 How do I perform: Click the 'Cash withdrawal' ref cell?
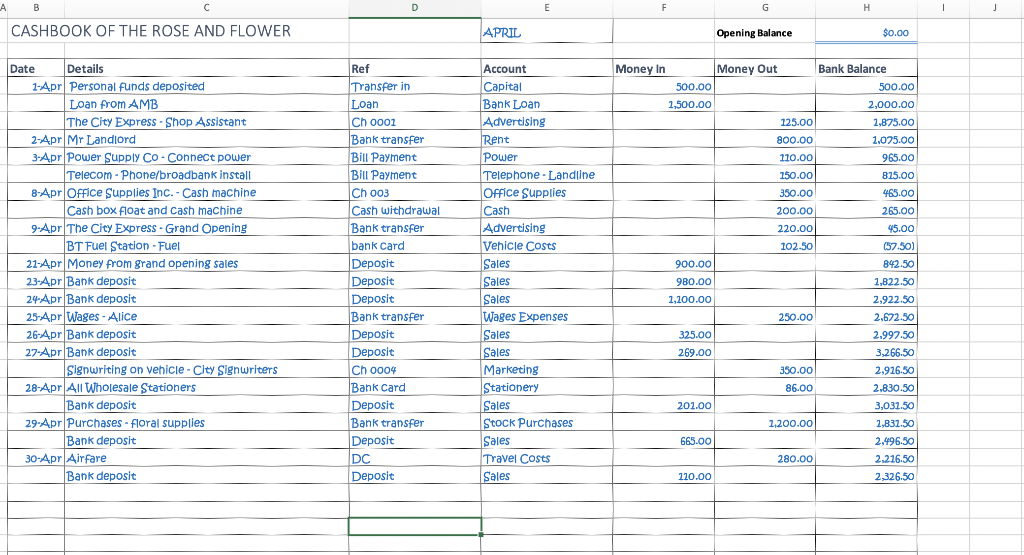pos(415,210)
